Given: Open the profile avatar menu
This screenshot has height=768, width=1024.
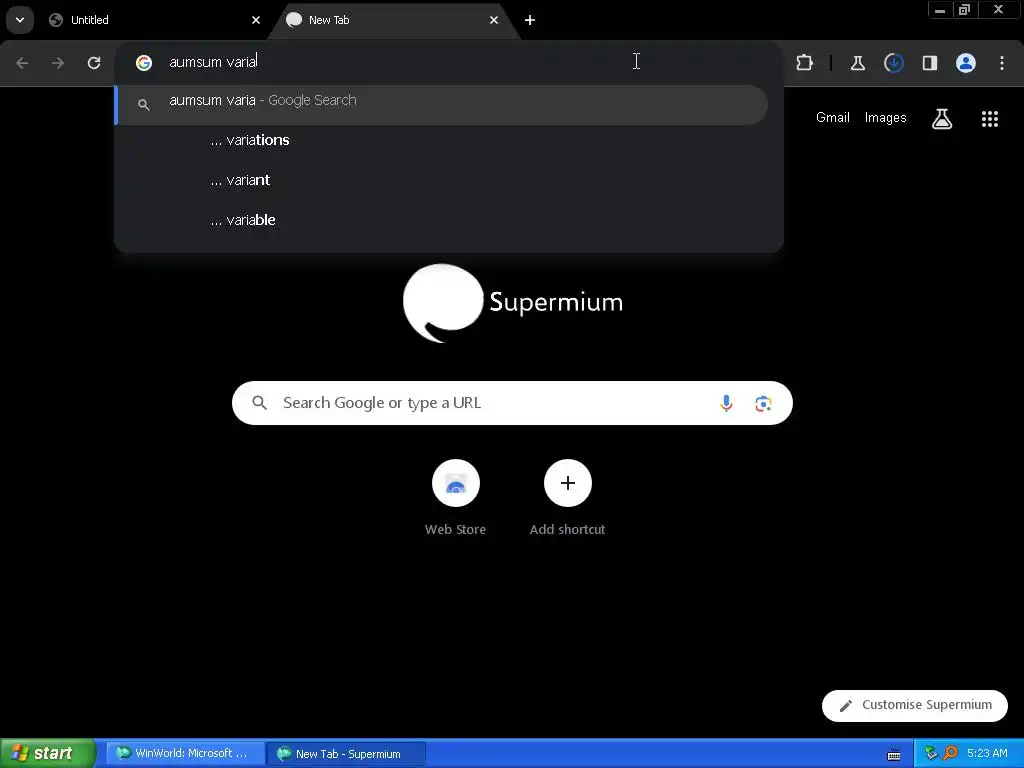Looking at the screenshot, I should [x=966, y=63].
